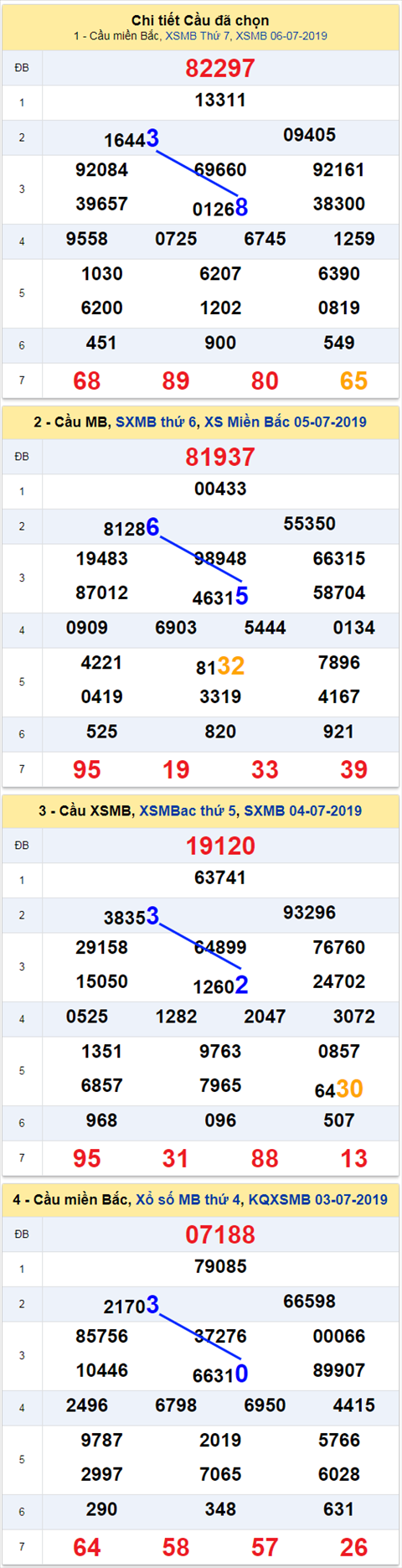Select the number 93296
The width and height of the screenshot is (402, 1568).
tap(310, 913)
